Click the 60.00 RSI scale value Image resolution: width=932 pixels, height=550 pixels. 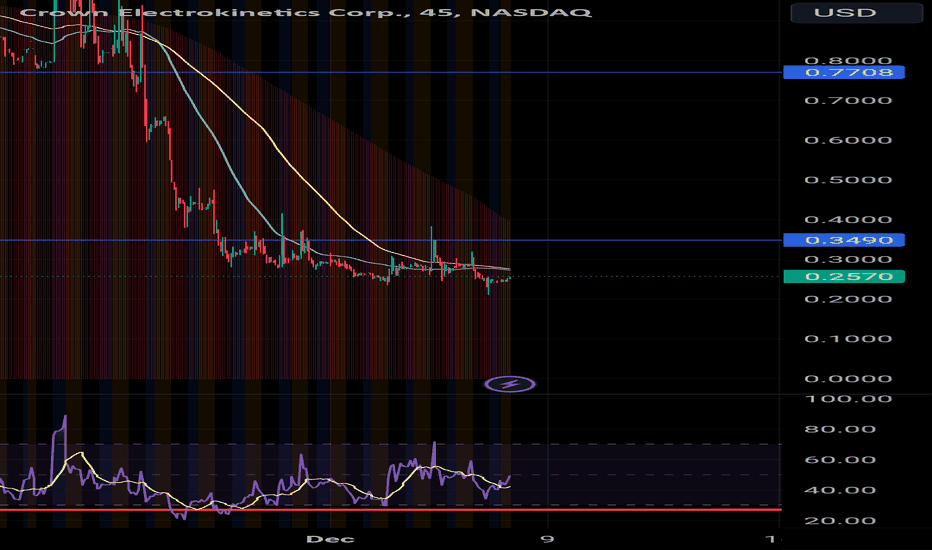pos(840,460)
